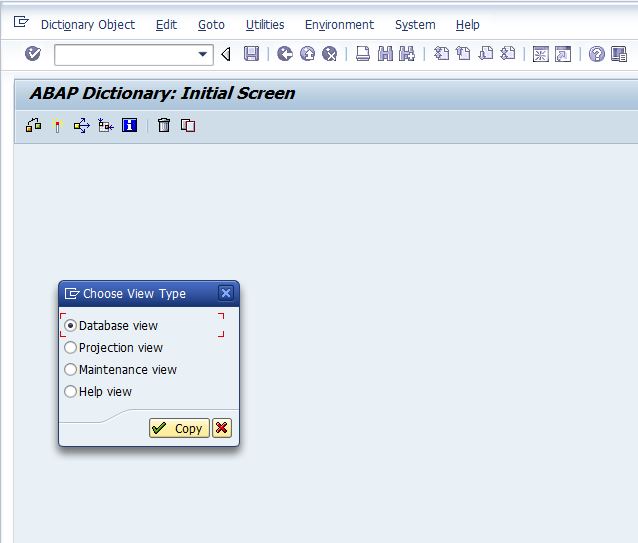Click the Find binoculars icon
638x543 pixels.
pos(385,54)
